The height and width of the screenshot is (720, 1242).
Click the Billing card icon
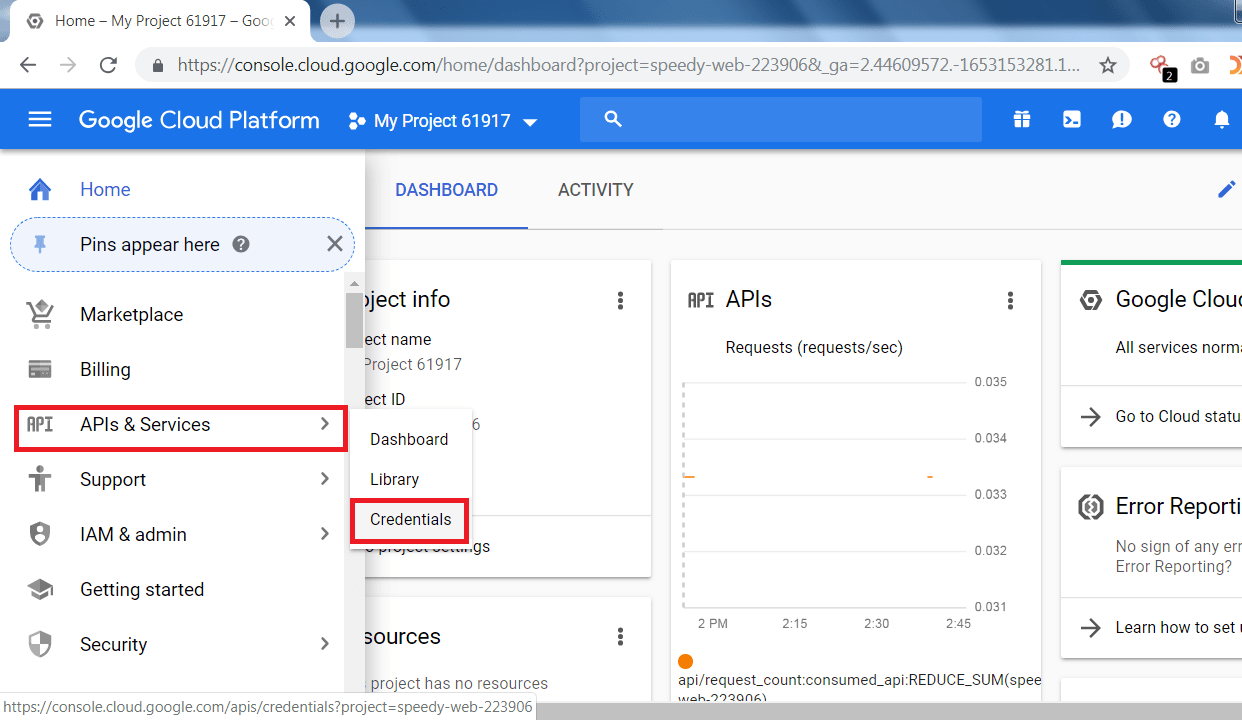pos(40,369)
